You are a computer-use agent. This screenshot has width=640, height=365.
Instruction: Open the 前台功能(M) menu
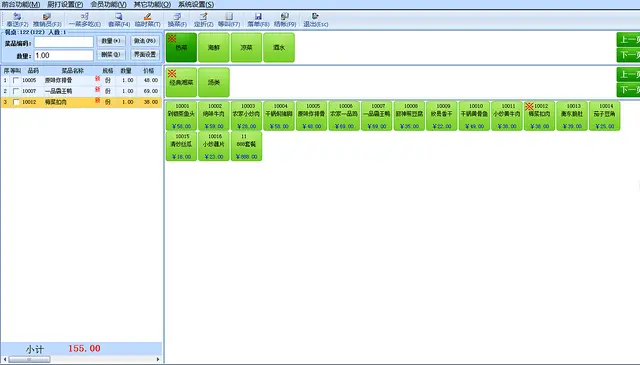tap(20, 4)
